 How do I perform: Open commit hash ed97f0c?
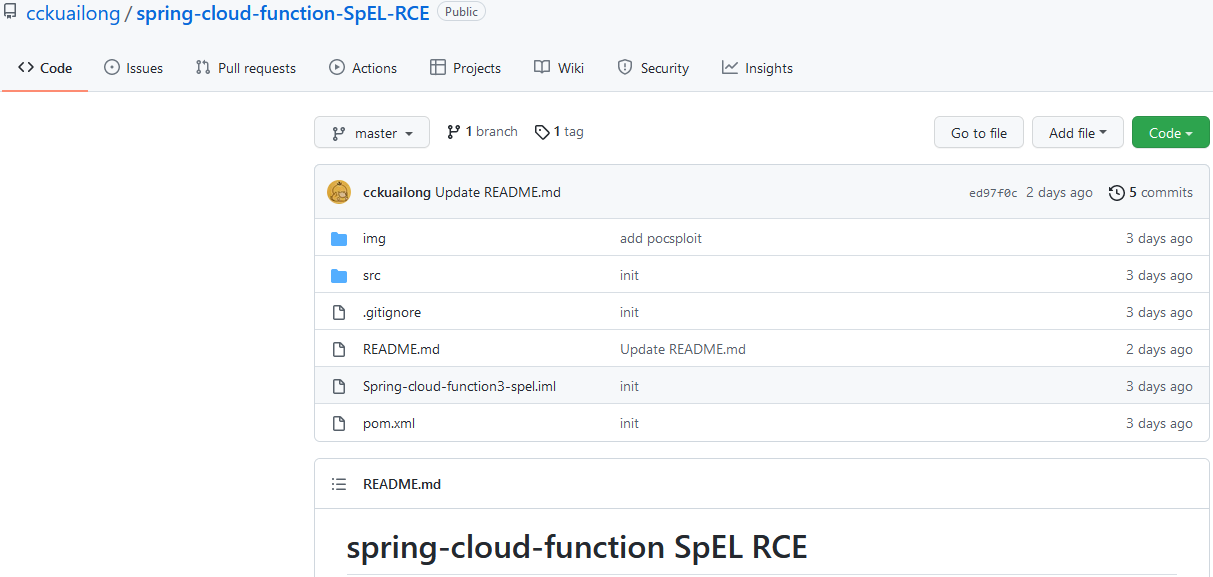993,193
